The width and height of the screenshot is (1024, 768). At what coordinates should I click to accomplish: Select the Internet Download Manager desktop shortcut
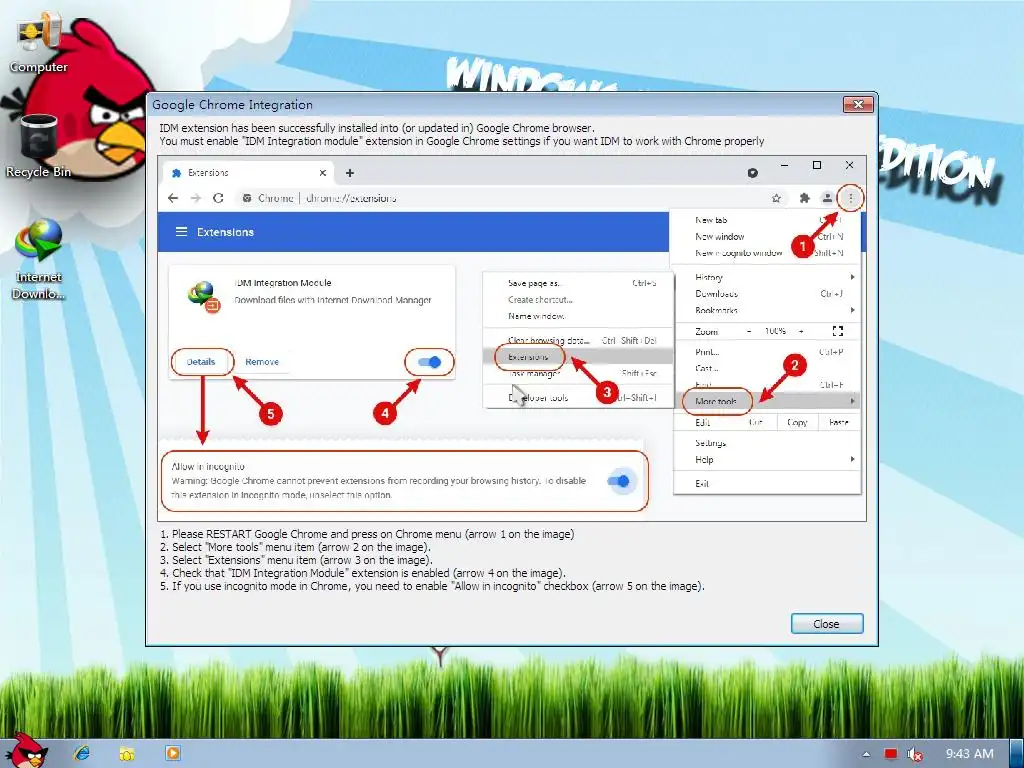(x=39, y=259)
